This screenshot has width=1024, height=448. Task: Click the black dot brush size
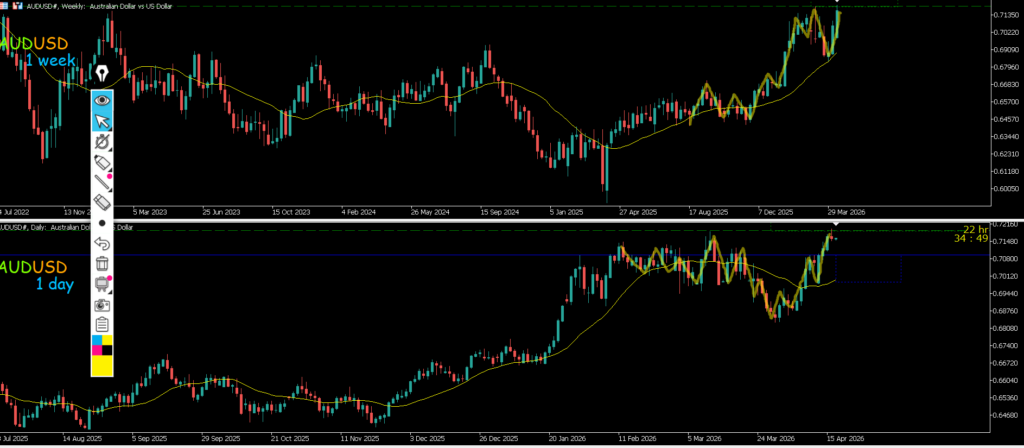tap(101, 223)
